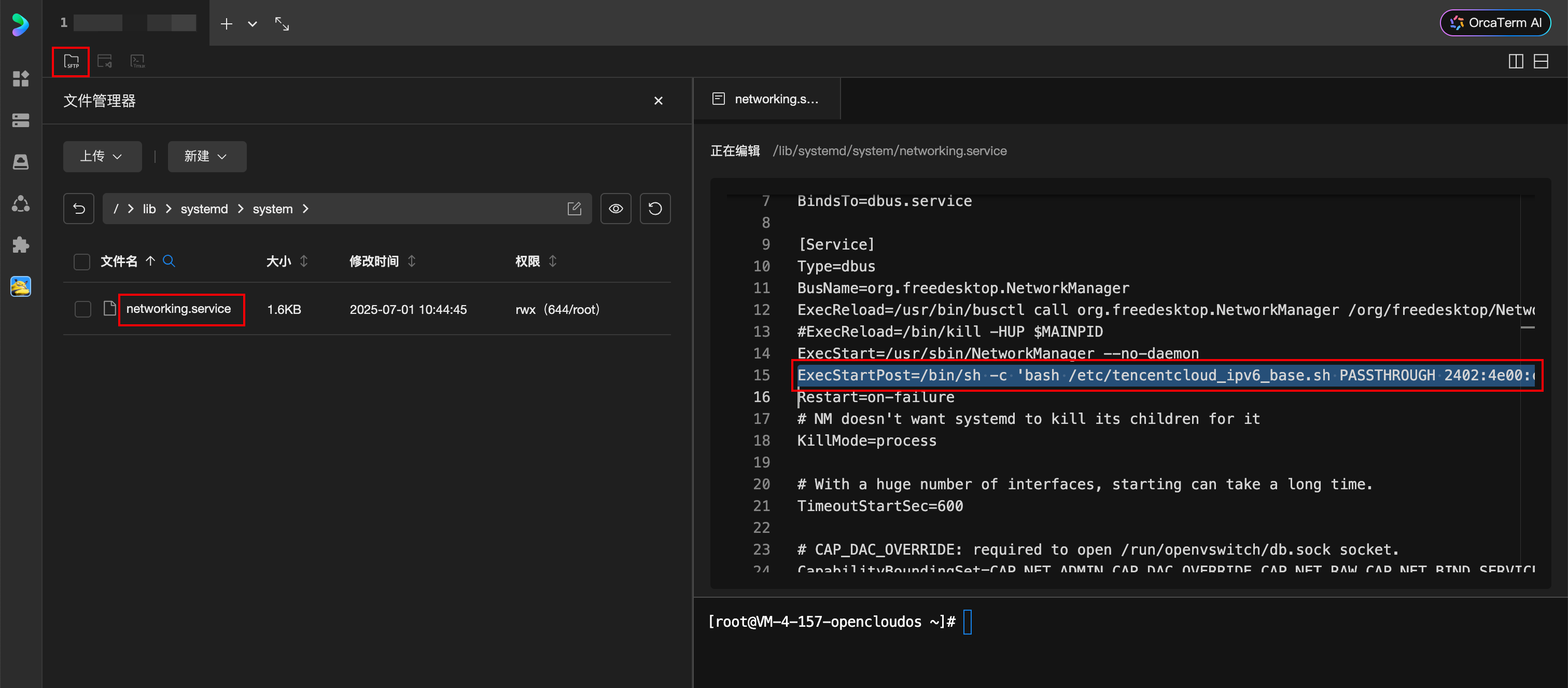
Task: Toggle hidden files with eye icon
Action: [615, 209]
